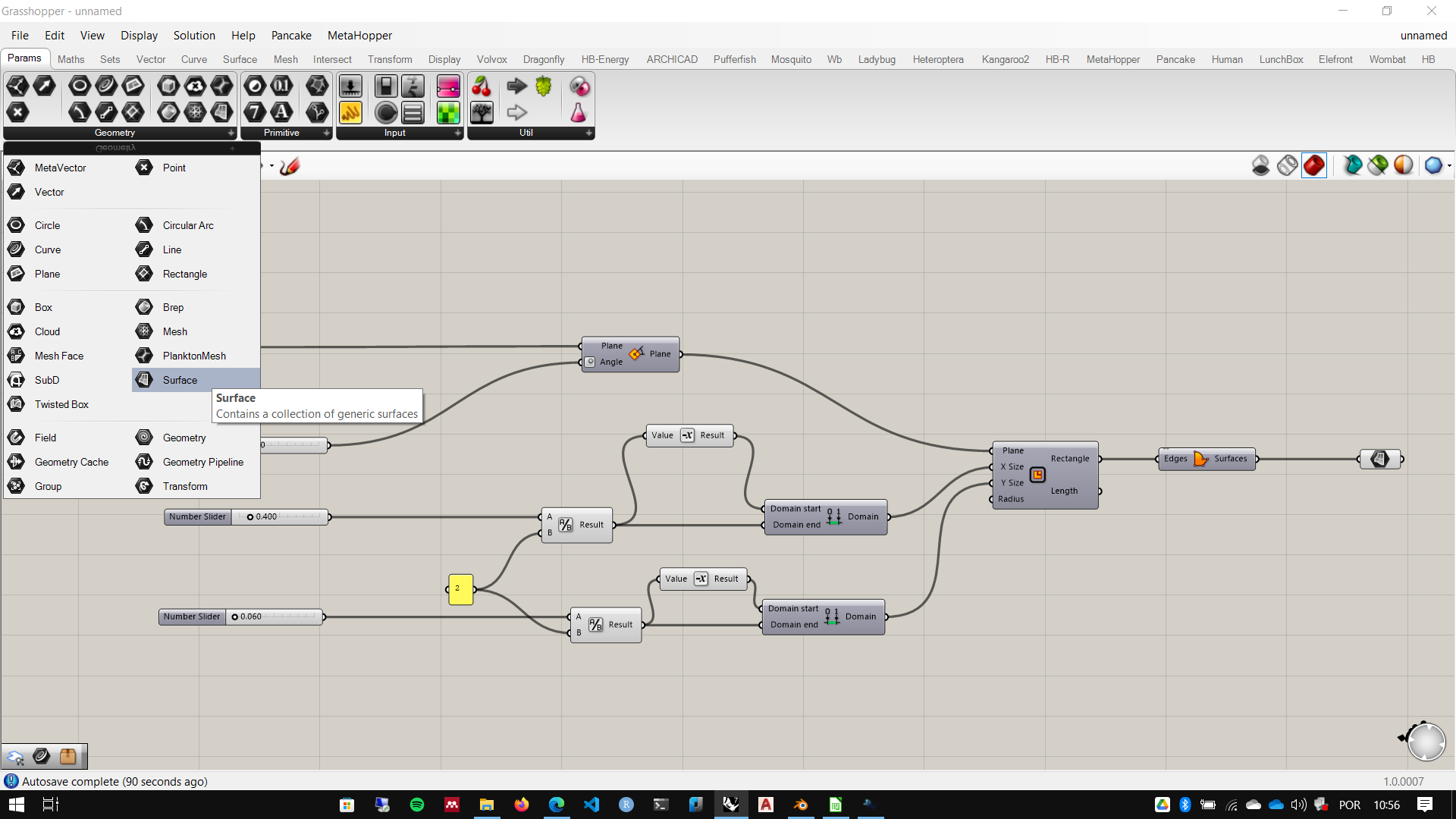Open the MetaHopper menu

pos(359,36)
